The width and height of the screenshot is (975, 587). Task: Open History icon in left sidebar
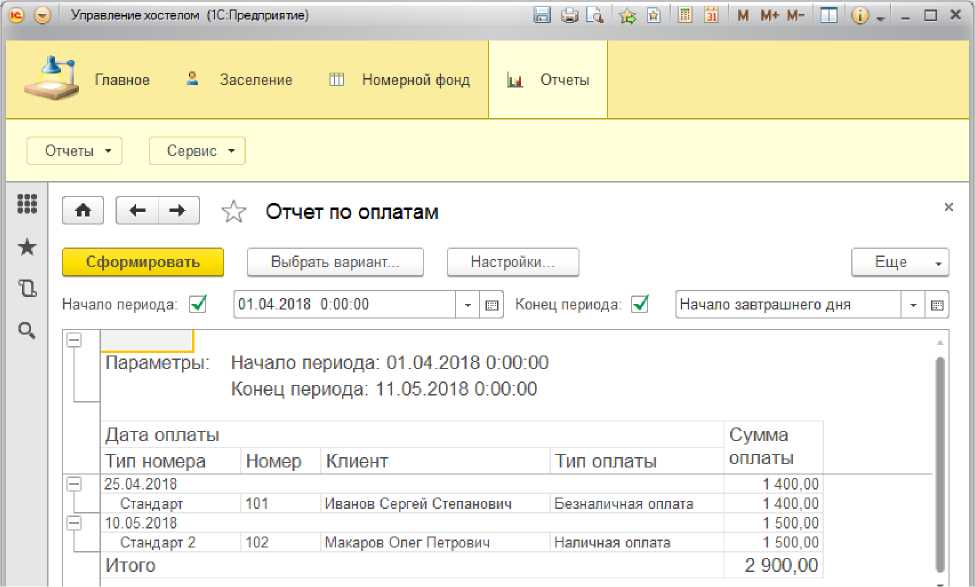coord(27,288)
